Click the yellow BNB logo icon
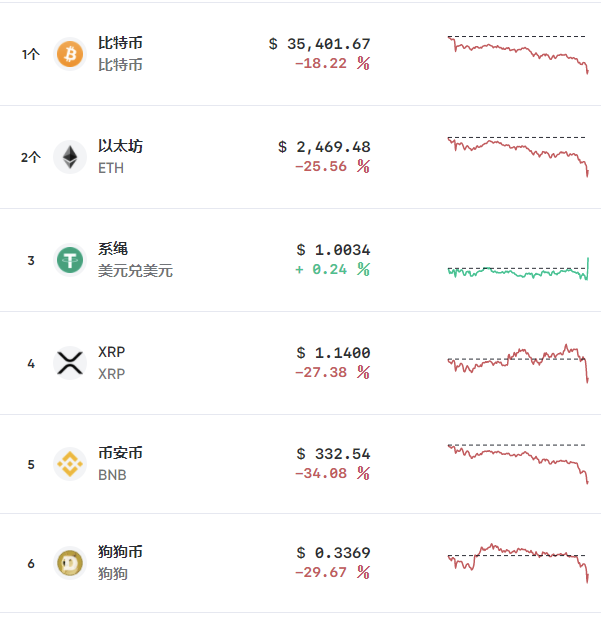This screenshot has height=618, width=601. click(70, 464)
